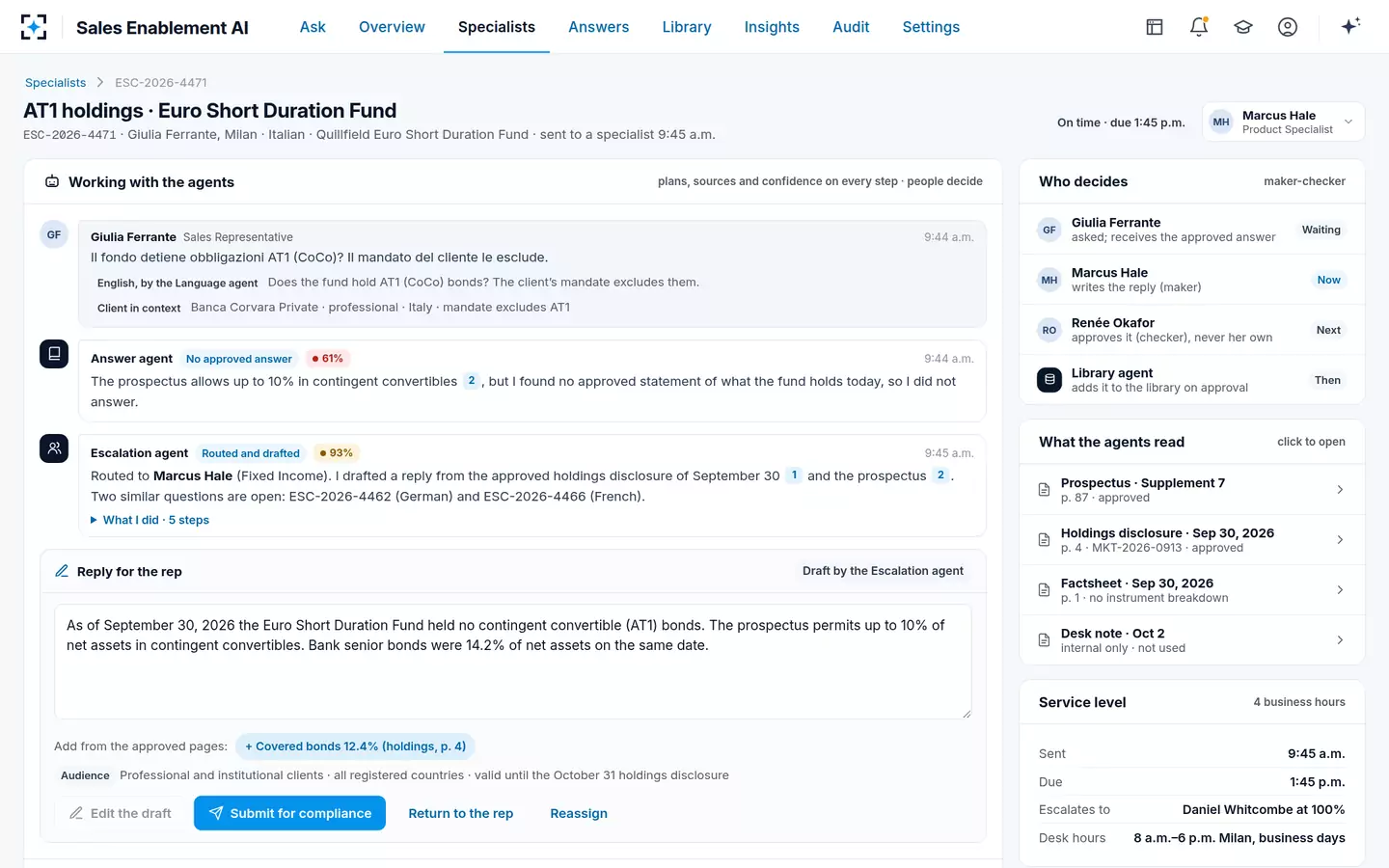Viewport: 1389px width, 868px height.
Task: Click Edit the draft button
Action: tap(120, 813)
